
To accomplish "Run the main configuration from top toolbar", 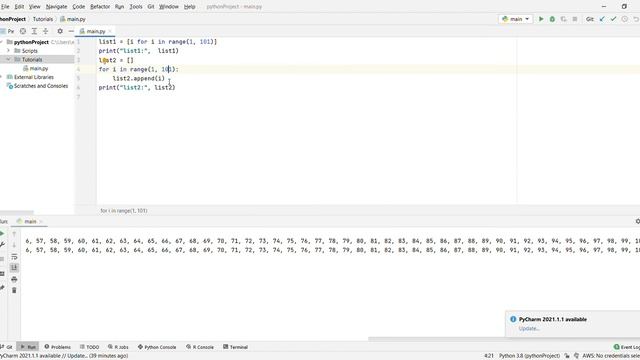I will click(x=541, y=19).
